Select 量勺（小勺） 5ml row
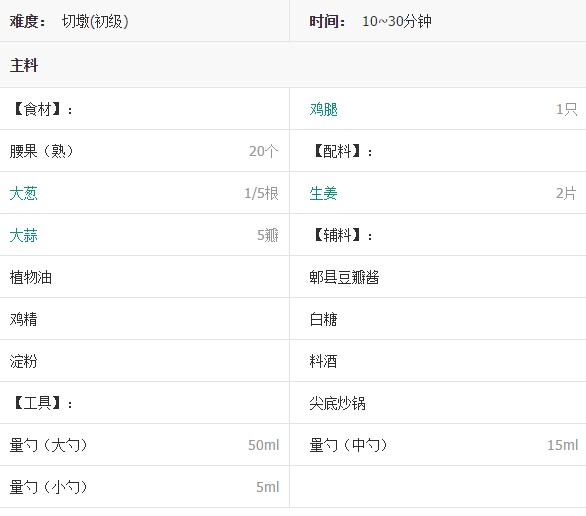The image size is (586, 516). tap(145, 487)
